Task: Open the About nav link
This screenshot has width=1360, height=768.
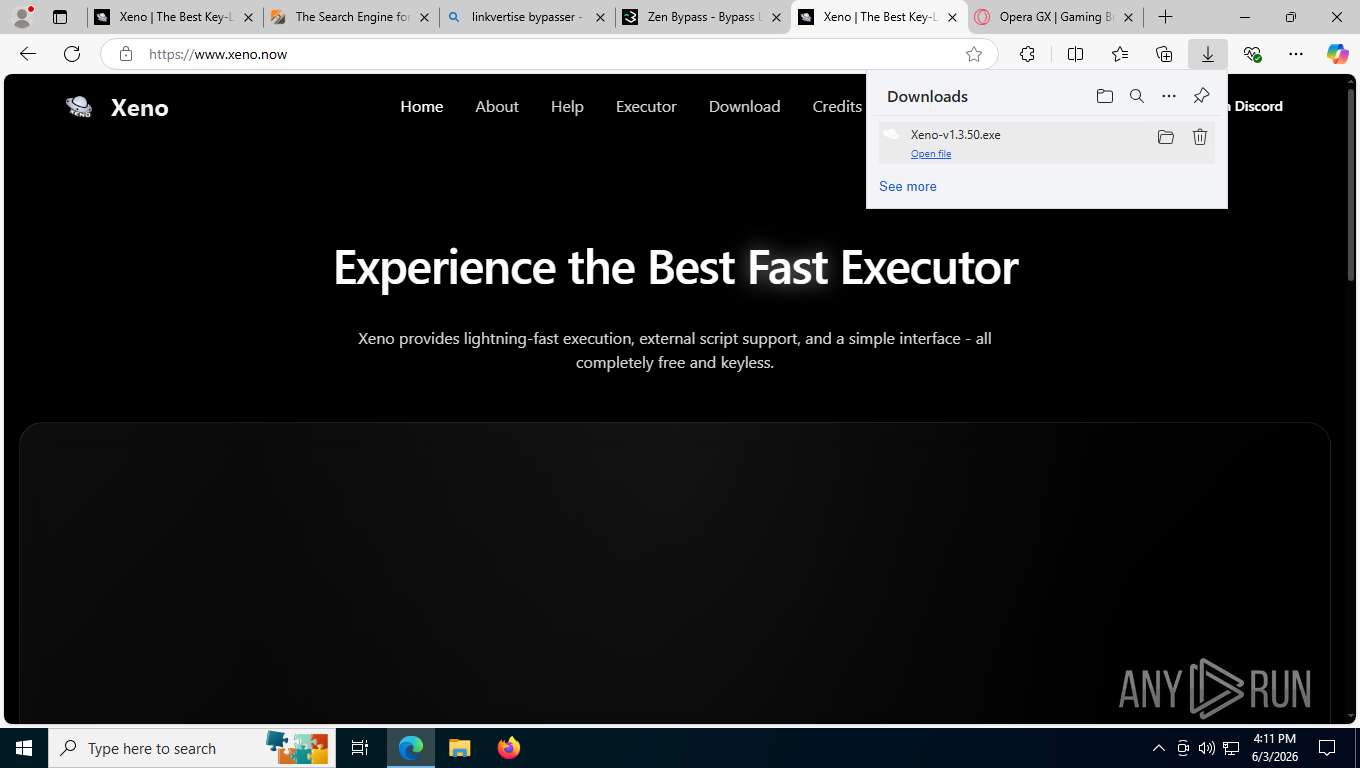Action: (x=497, y=106)
